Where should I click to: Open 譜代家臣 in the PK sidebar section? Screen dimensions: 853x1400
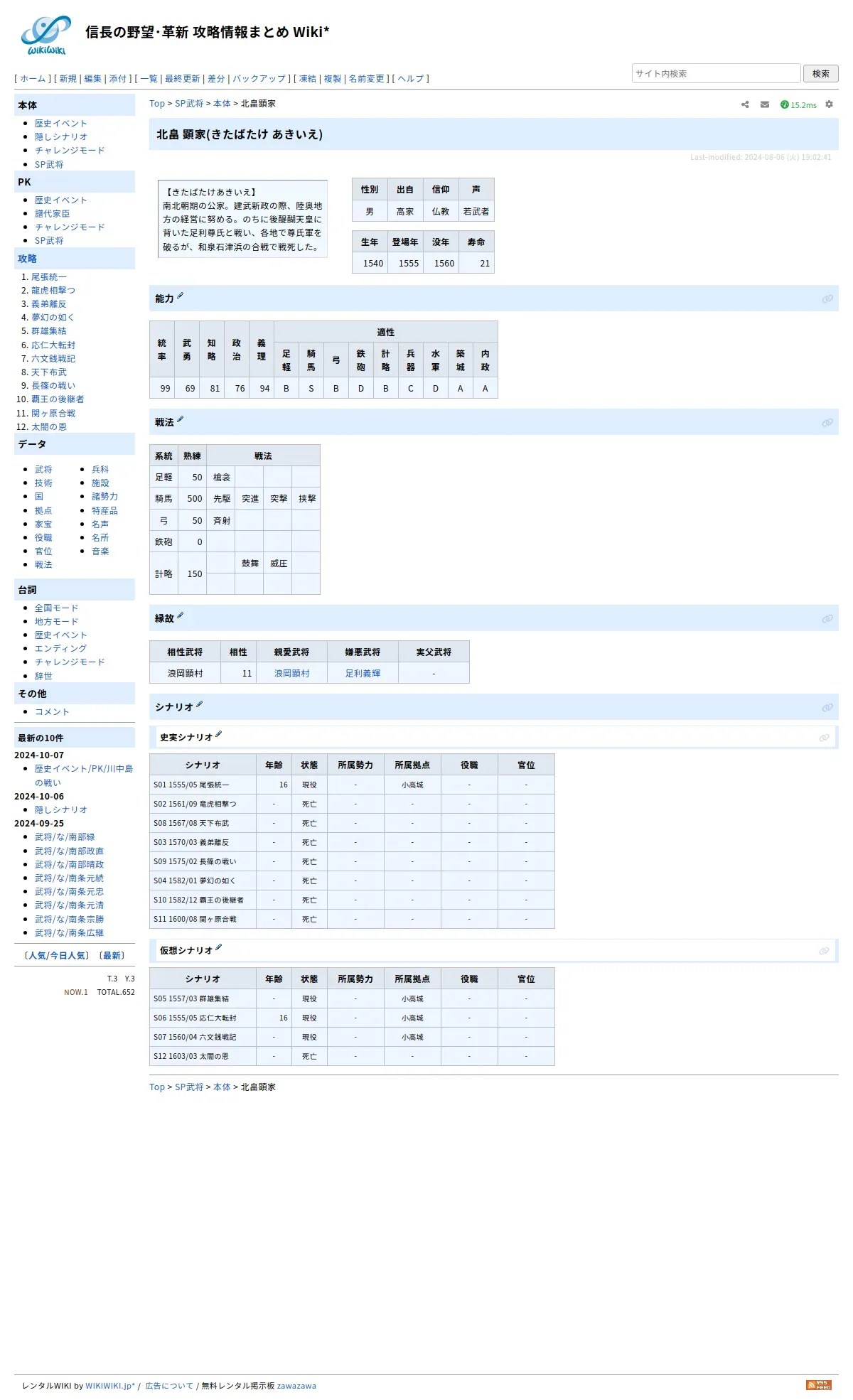point(53,214)
